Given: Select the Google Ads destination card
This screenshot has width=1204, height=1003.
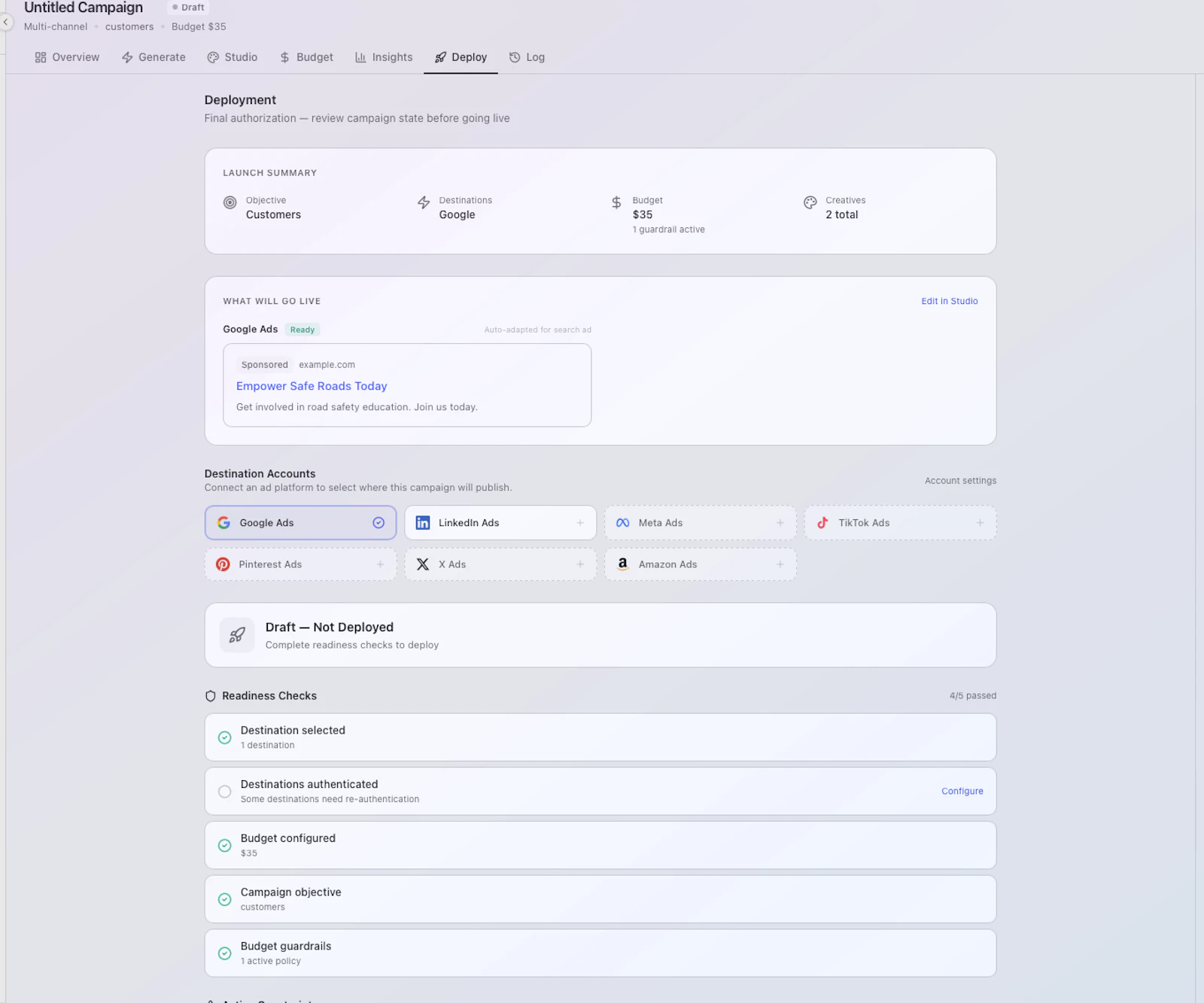Looking at the screenshot, I should coord(300,523).
